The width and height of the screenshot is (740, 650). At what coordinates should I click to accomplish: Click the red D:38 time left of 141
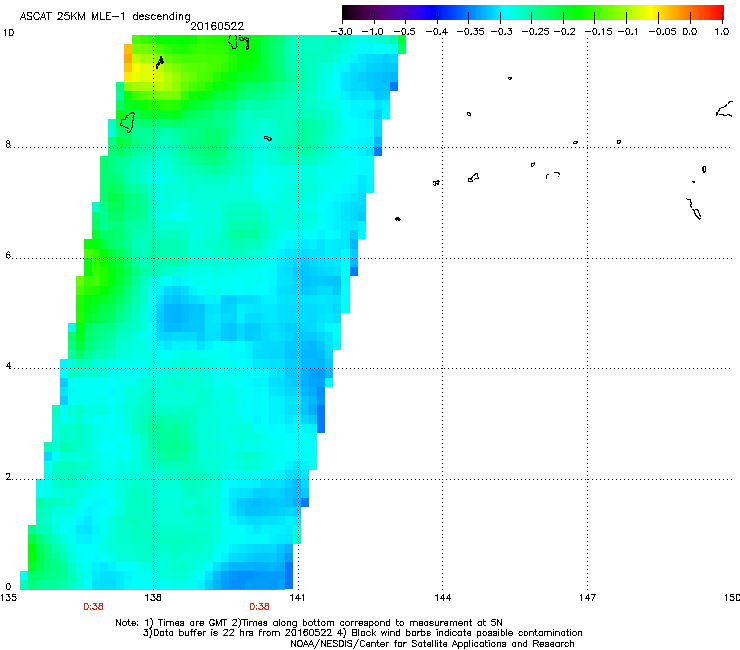[x=259, y=607]
